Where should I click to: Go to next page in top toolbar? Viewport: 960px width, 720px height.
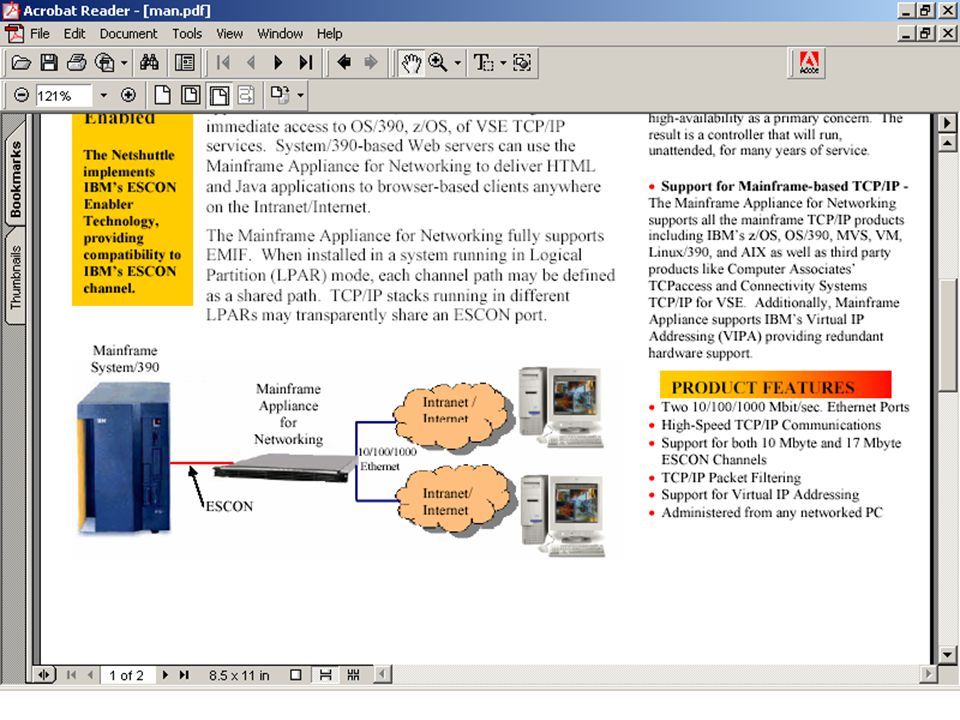tap(278, 62)
